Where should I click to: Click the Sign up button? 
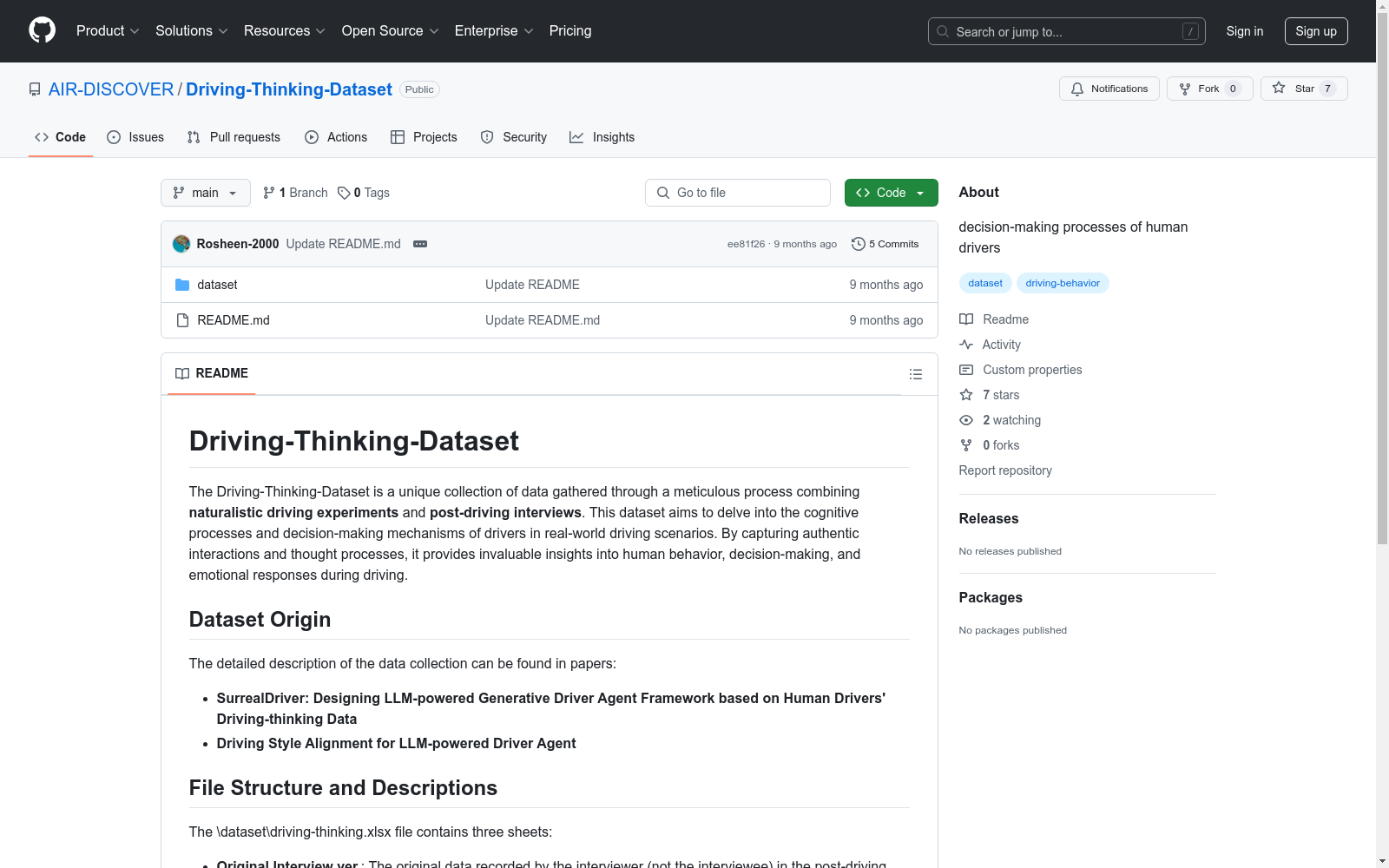[x=1316, y=31]
